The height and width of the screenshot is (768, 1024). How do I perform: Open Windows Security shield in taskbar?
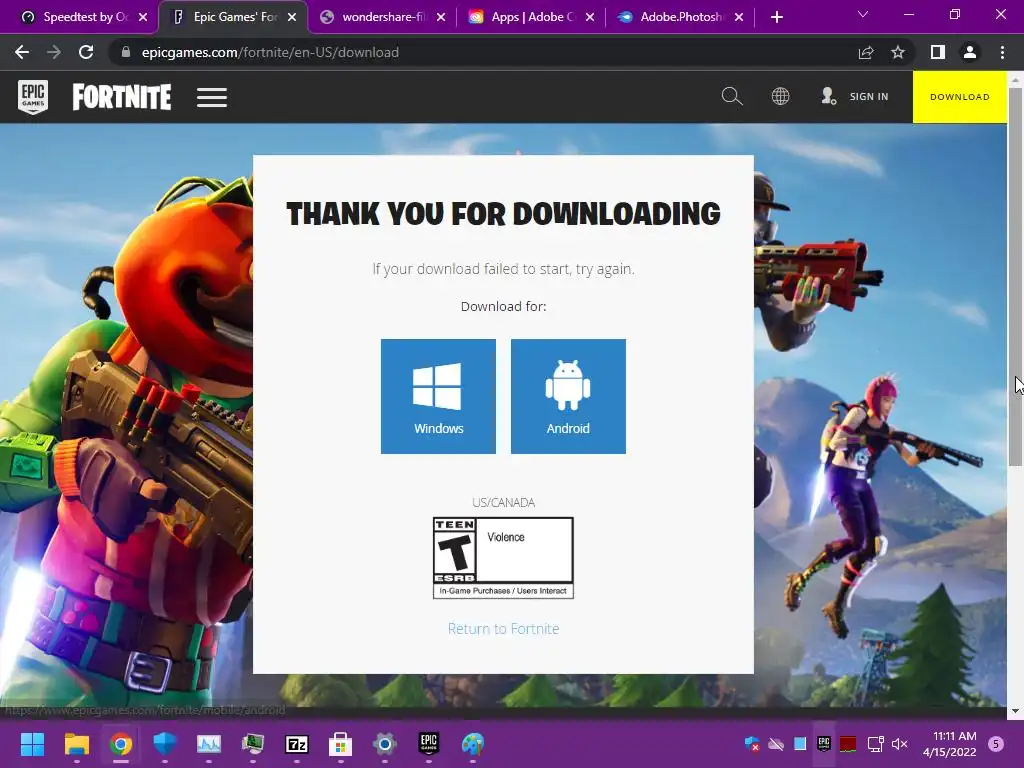[165, 744]
